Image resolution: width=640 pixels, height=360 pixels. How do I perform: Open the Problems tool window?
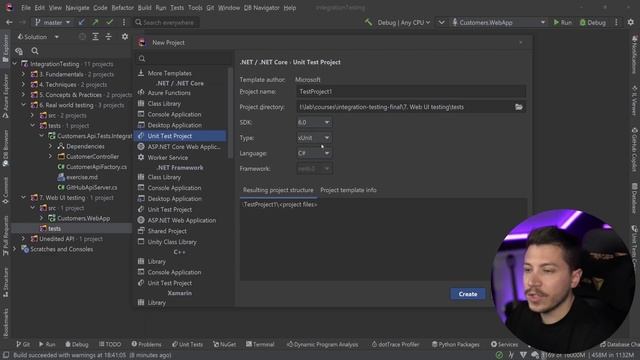(x=147, y=344)
